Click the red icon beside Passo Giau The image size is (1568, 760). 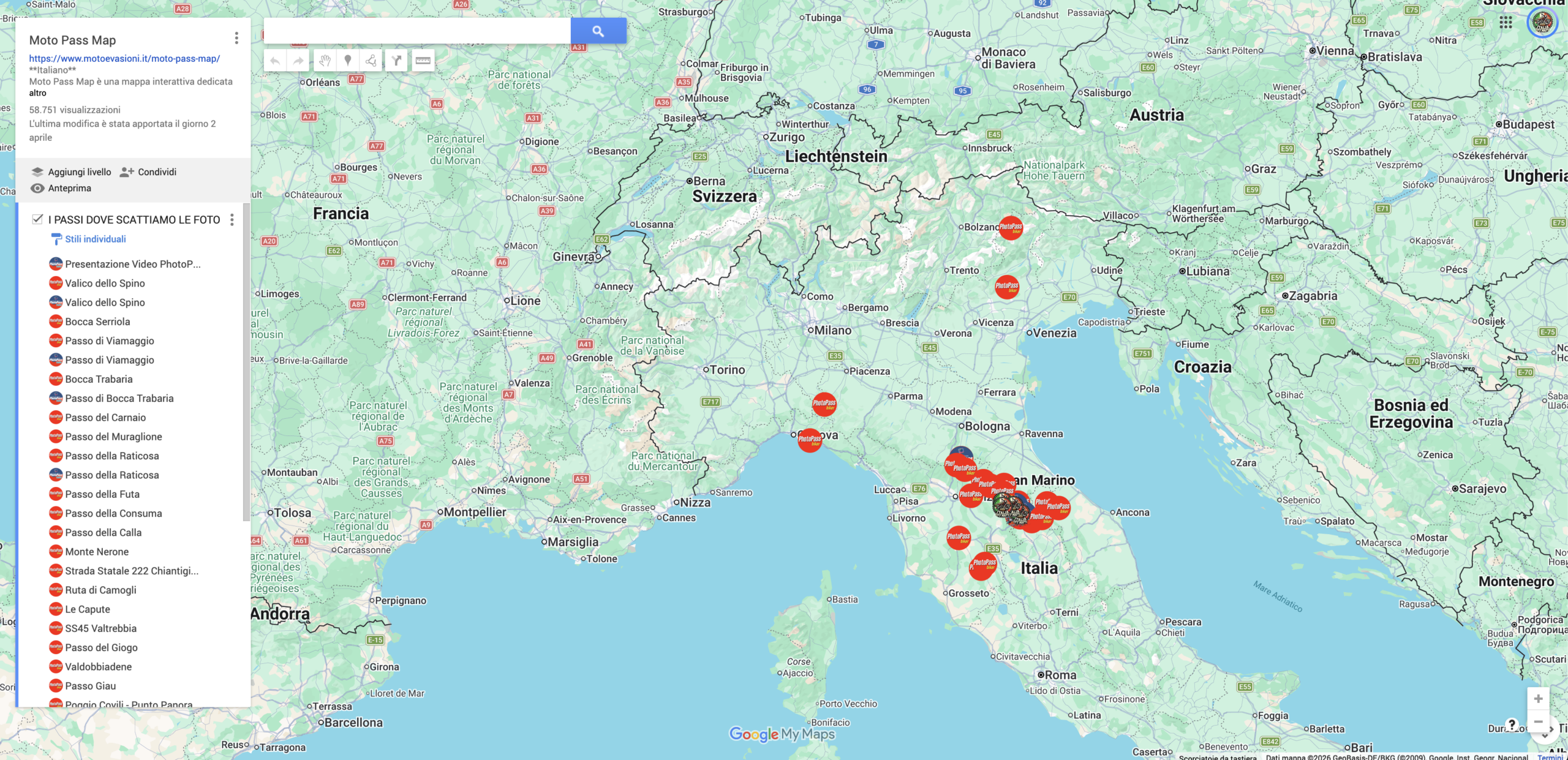coord(56,686)
